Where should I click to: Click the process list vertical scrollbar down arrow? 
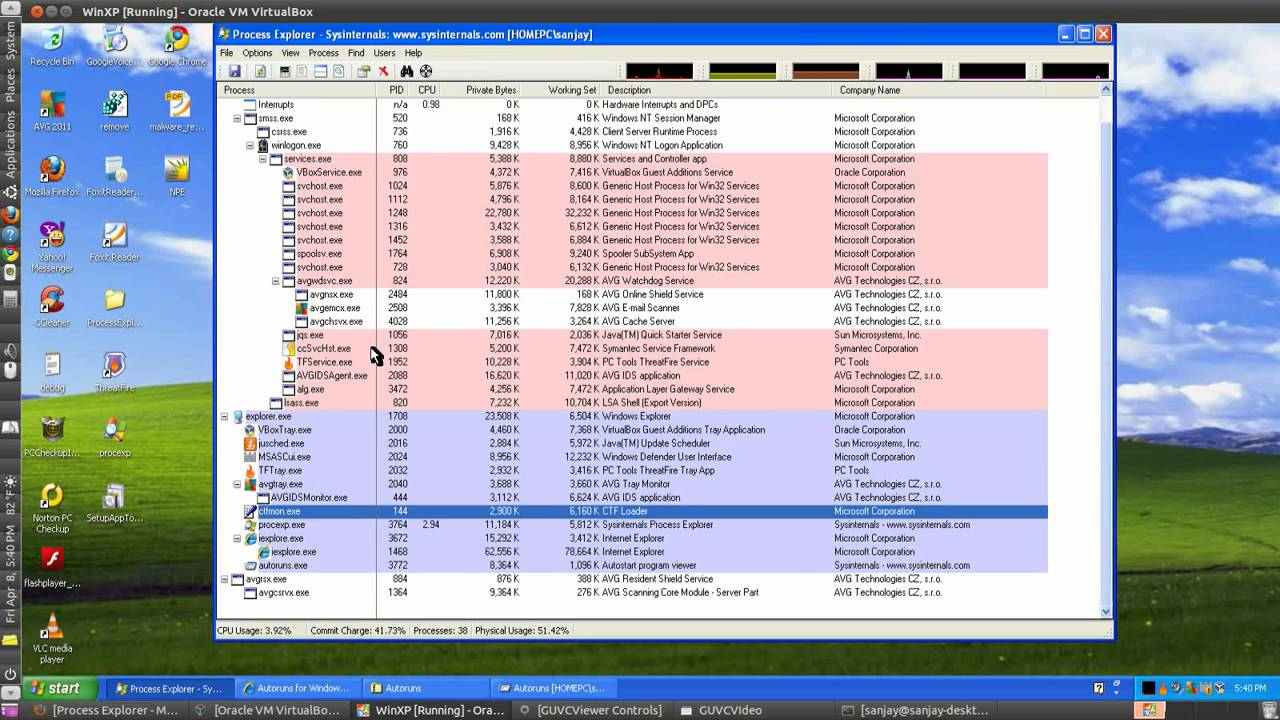1106,611
